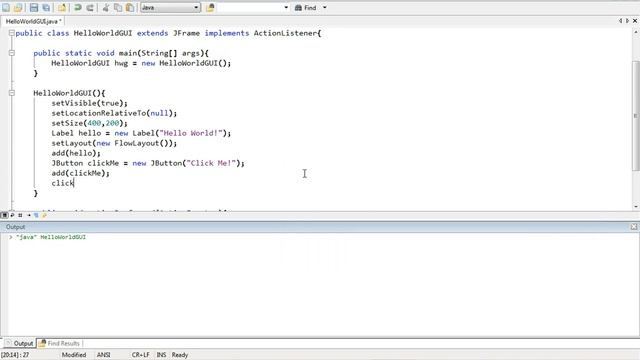Show previous editor tabs with left arrow
The width and height of the screenshot is (640, 360).
point(620,21)
